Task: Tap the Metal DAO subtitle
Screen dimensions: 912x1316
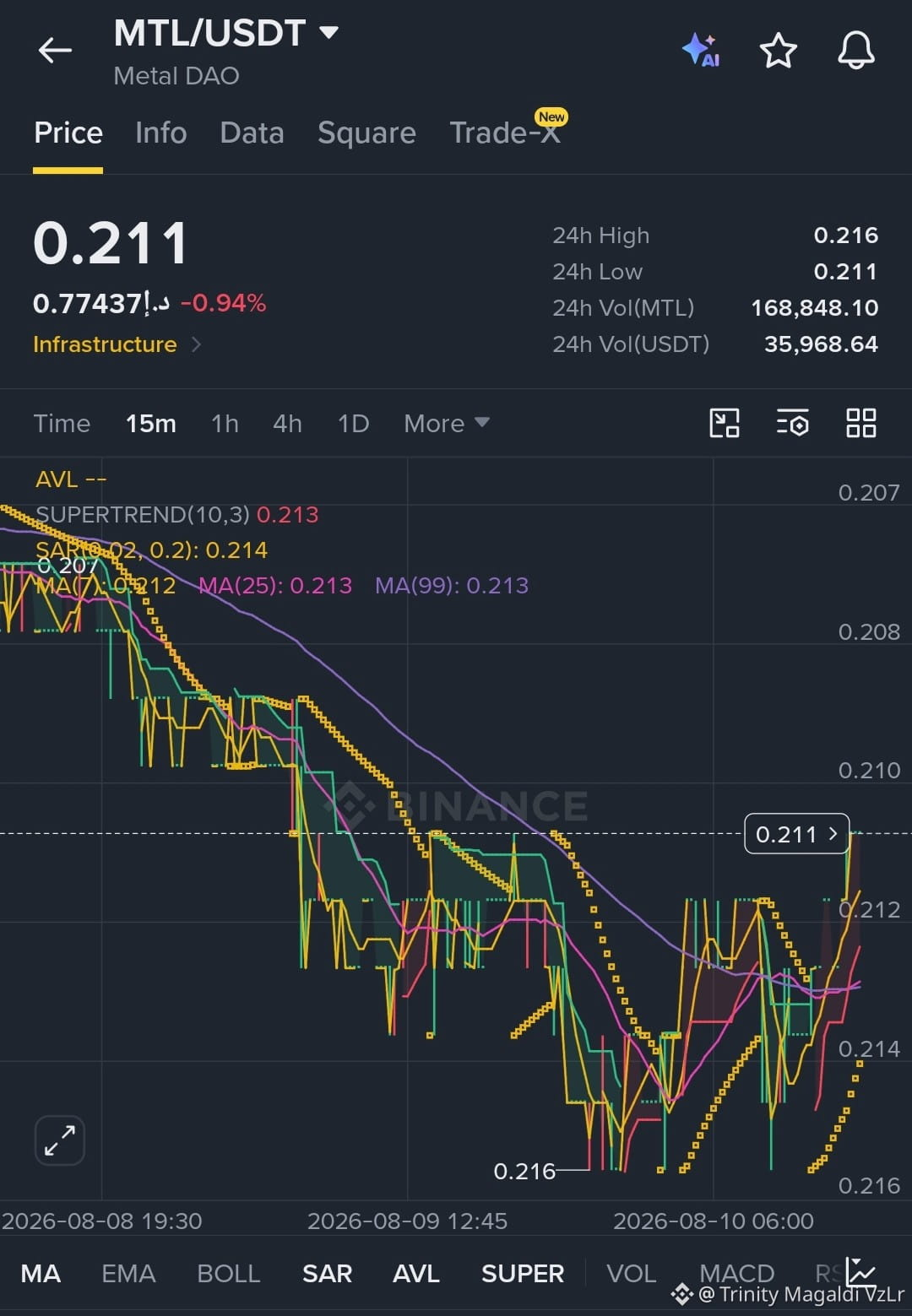Action: tap(176, 76)
